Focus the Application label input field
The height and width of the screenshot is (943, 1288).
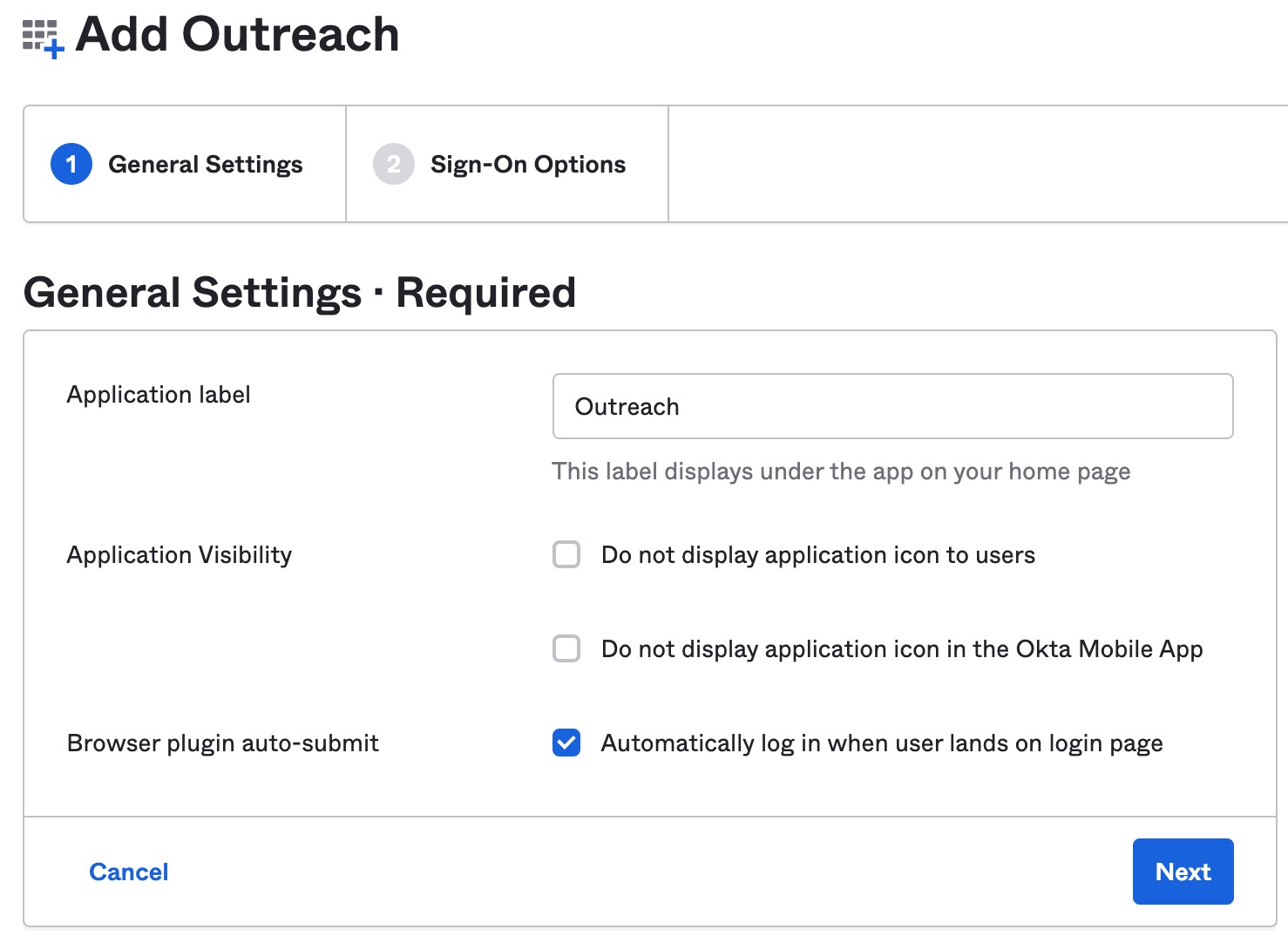(892, 406)
